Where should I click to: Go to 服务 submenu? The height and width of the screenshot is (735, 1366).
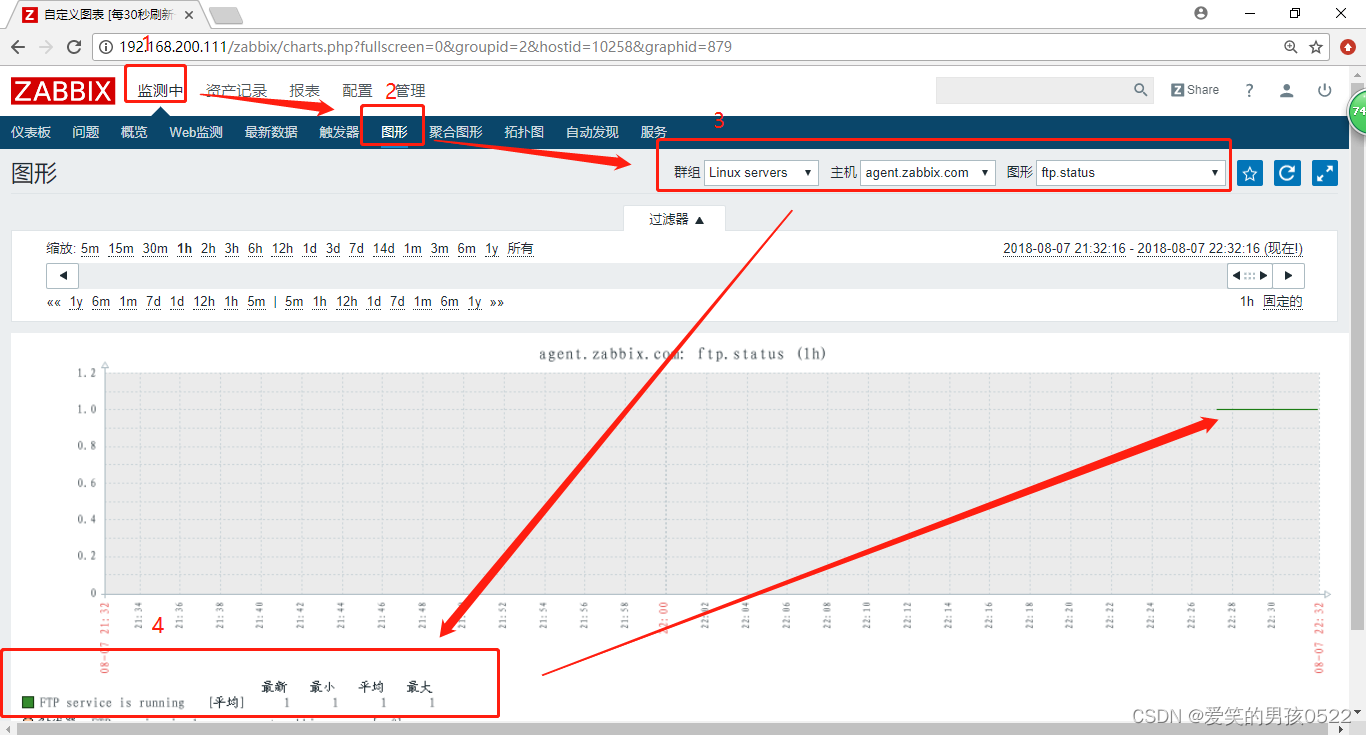pyautogui.click(x=654, y=132)
